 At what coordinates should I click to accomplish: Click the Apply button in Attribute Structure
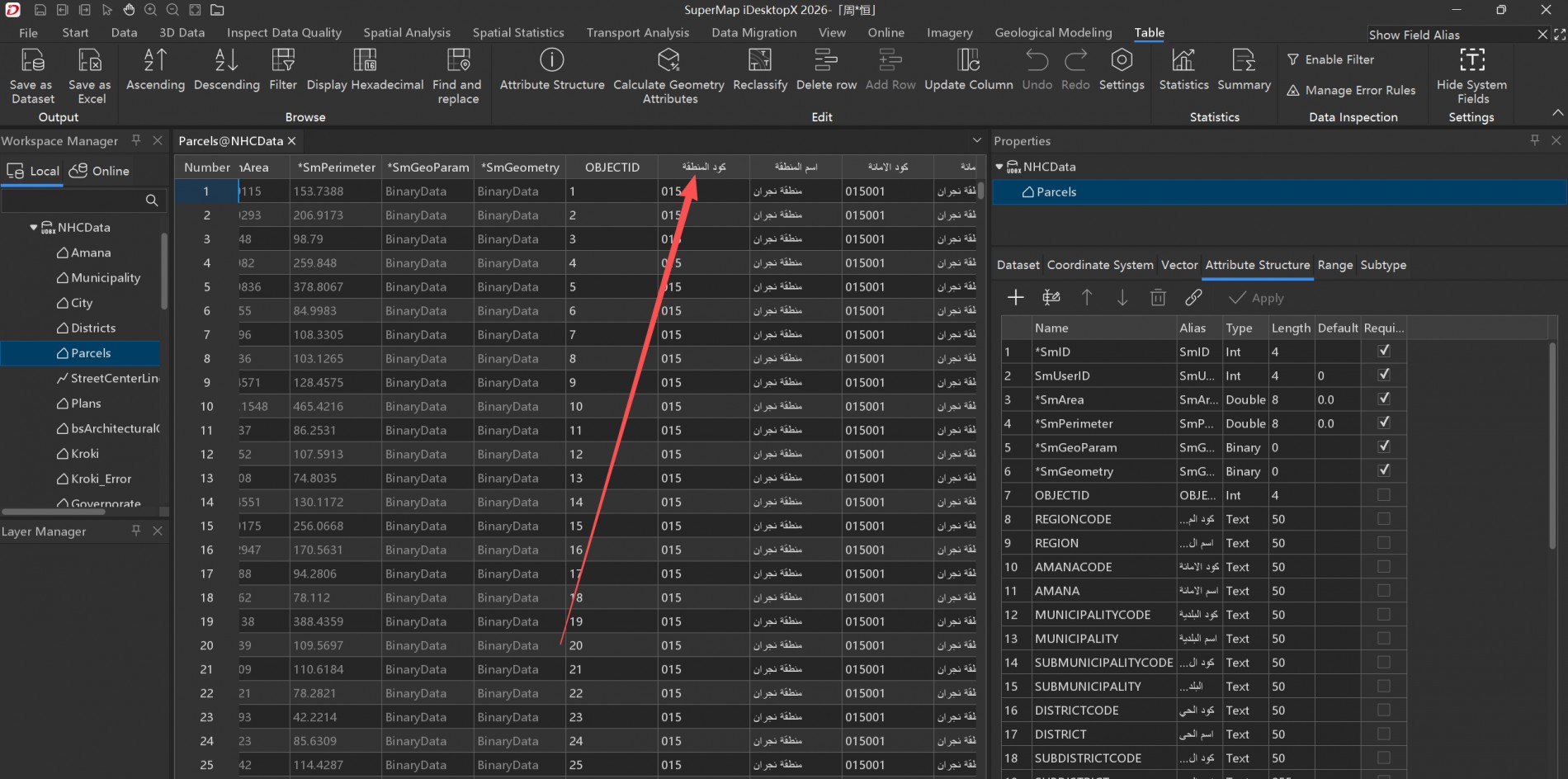click(x=1256, y=298)
